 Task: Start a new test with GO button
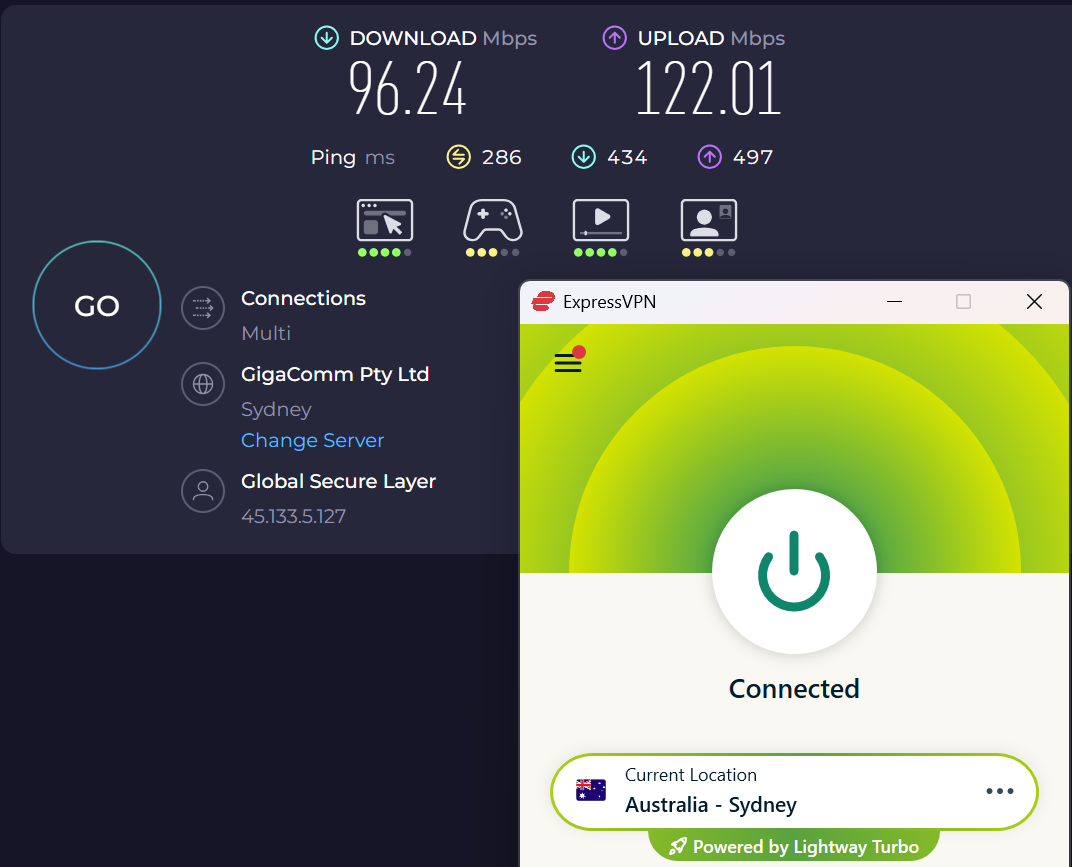click(97, 305)
